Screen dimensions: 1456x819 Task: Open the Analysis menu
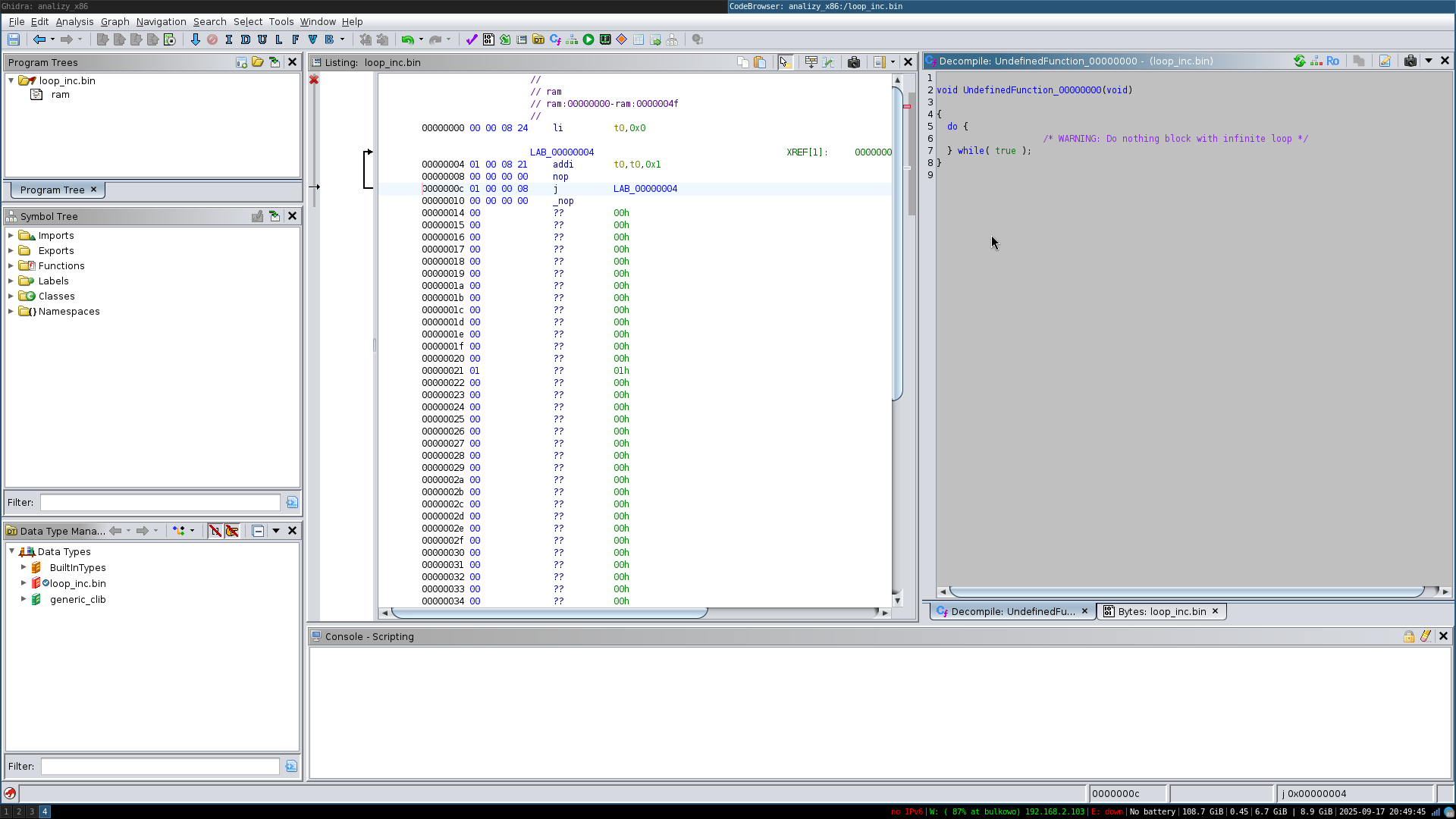[74, 21]
